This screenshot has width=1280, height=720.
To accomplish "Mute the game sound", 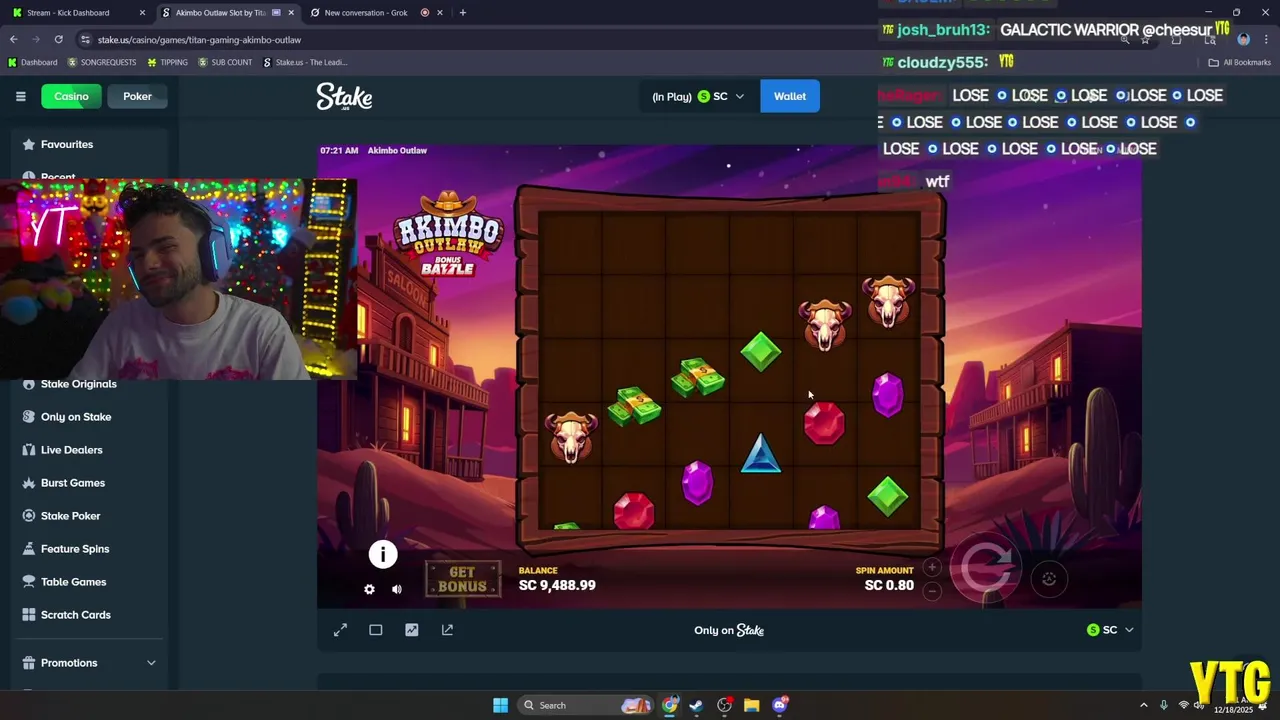I will tap(397, 589).
